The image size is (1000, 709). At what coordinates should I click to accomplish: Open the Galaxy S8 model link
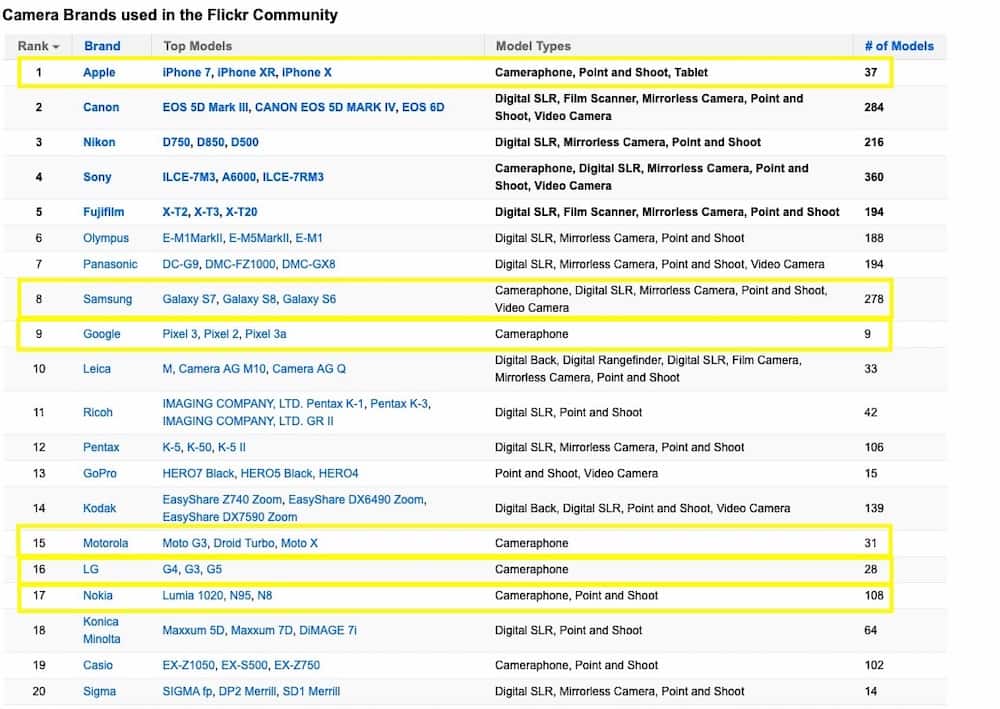(x=249, y=299)
